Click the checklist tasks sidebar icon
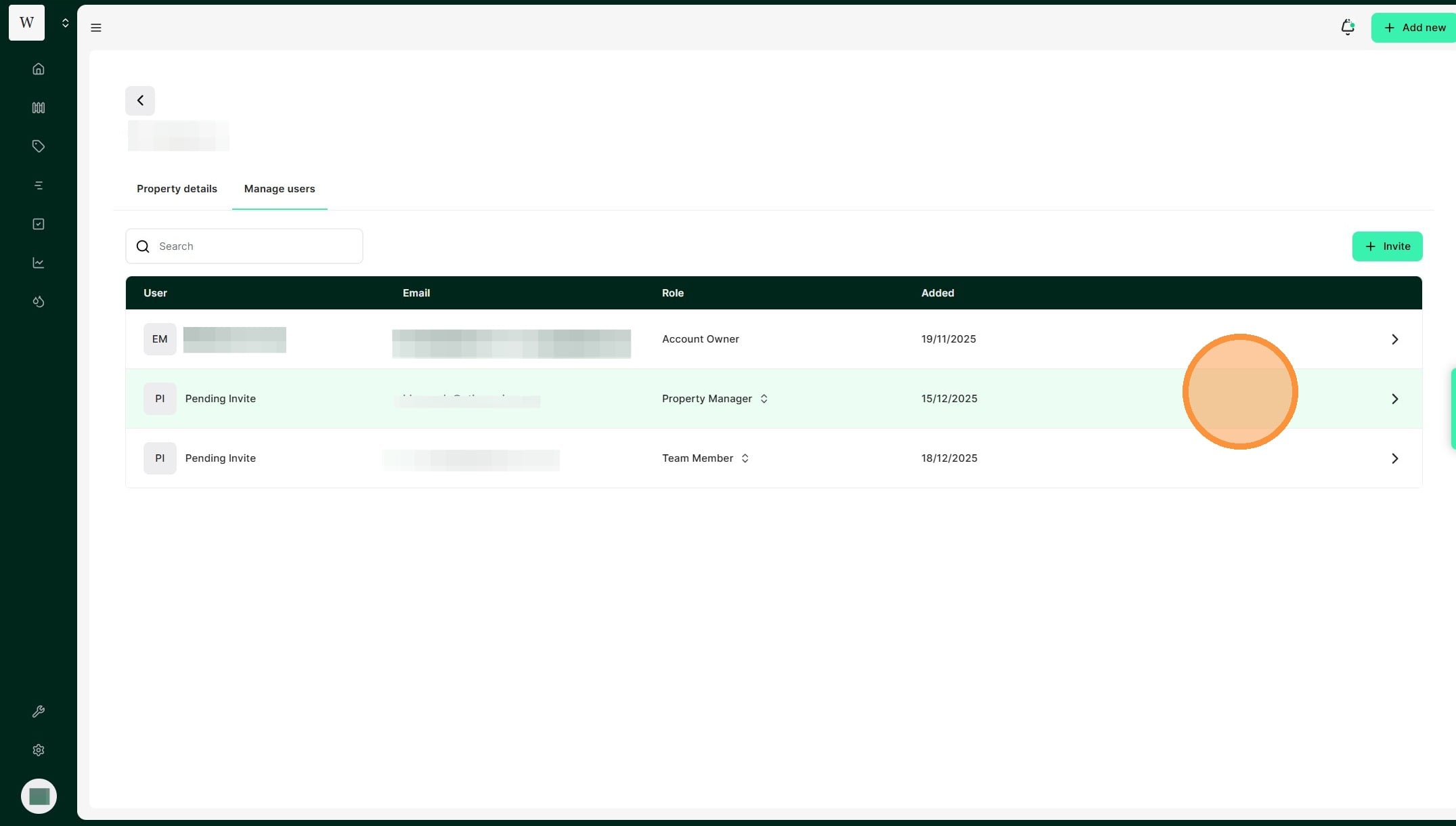The image size is (1456, 826). click(39, 224)
